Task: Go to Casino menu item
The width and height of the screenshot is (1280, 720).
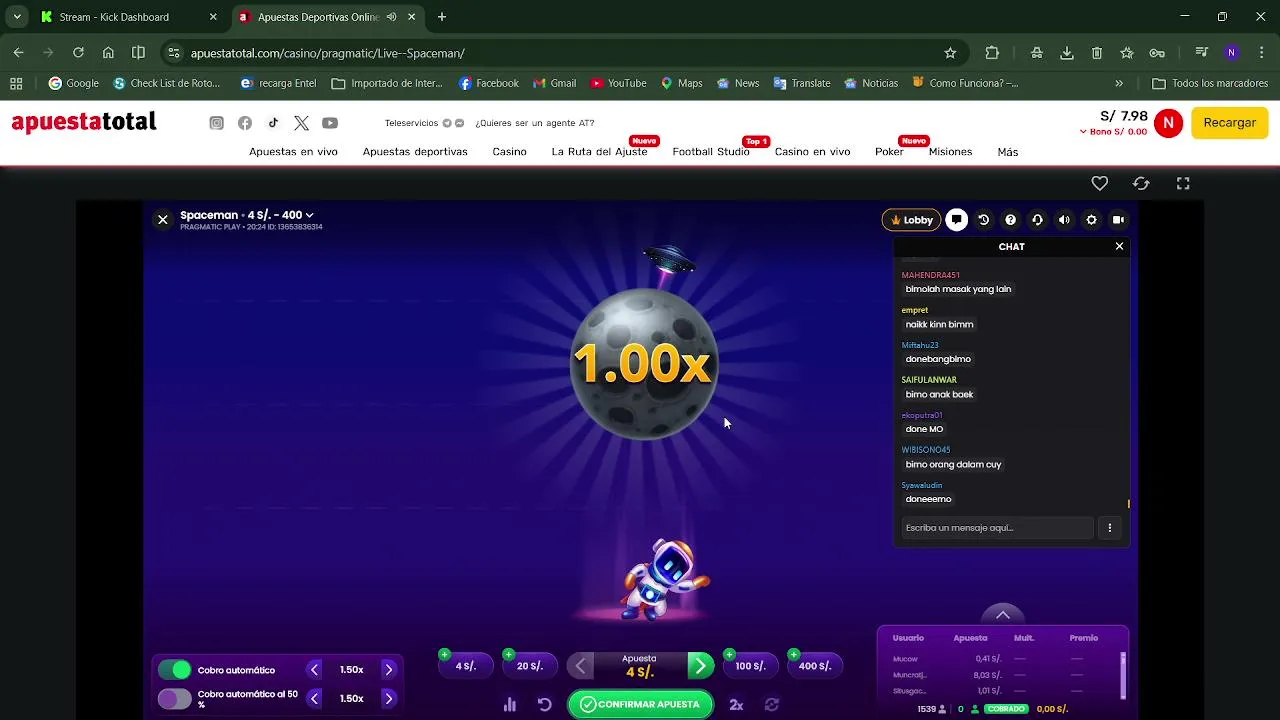Action: (509, 152)
